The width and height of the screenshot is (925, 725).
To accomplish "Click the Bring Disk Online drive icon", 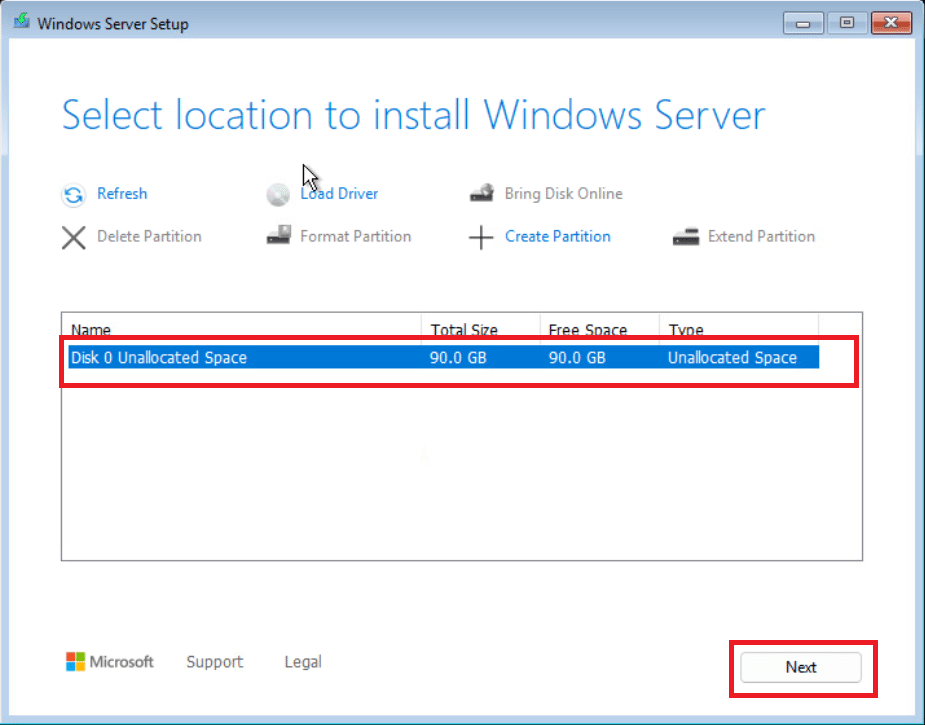I will point(482,193).
